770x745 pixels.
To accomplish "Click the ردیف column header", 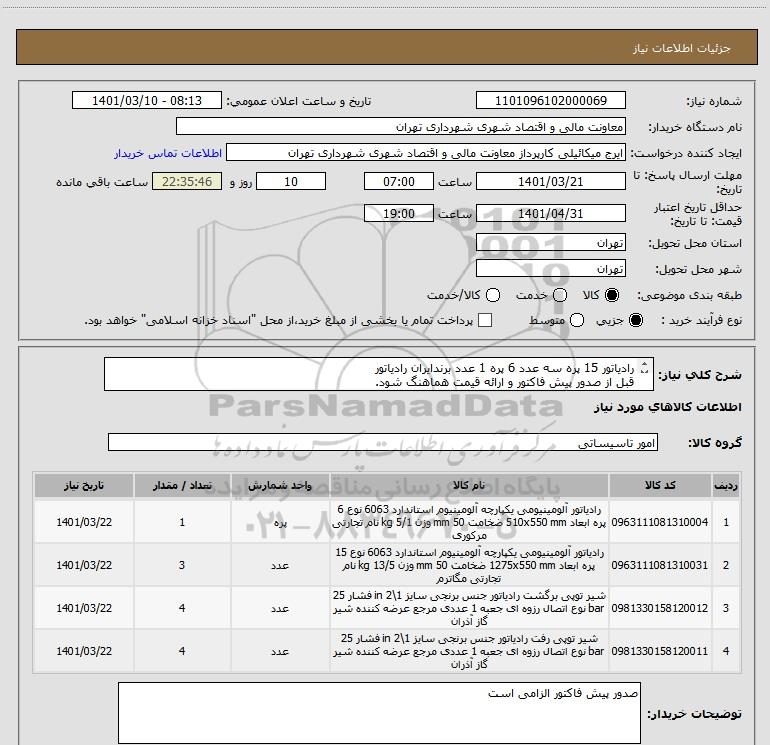I will pos(726,485).
